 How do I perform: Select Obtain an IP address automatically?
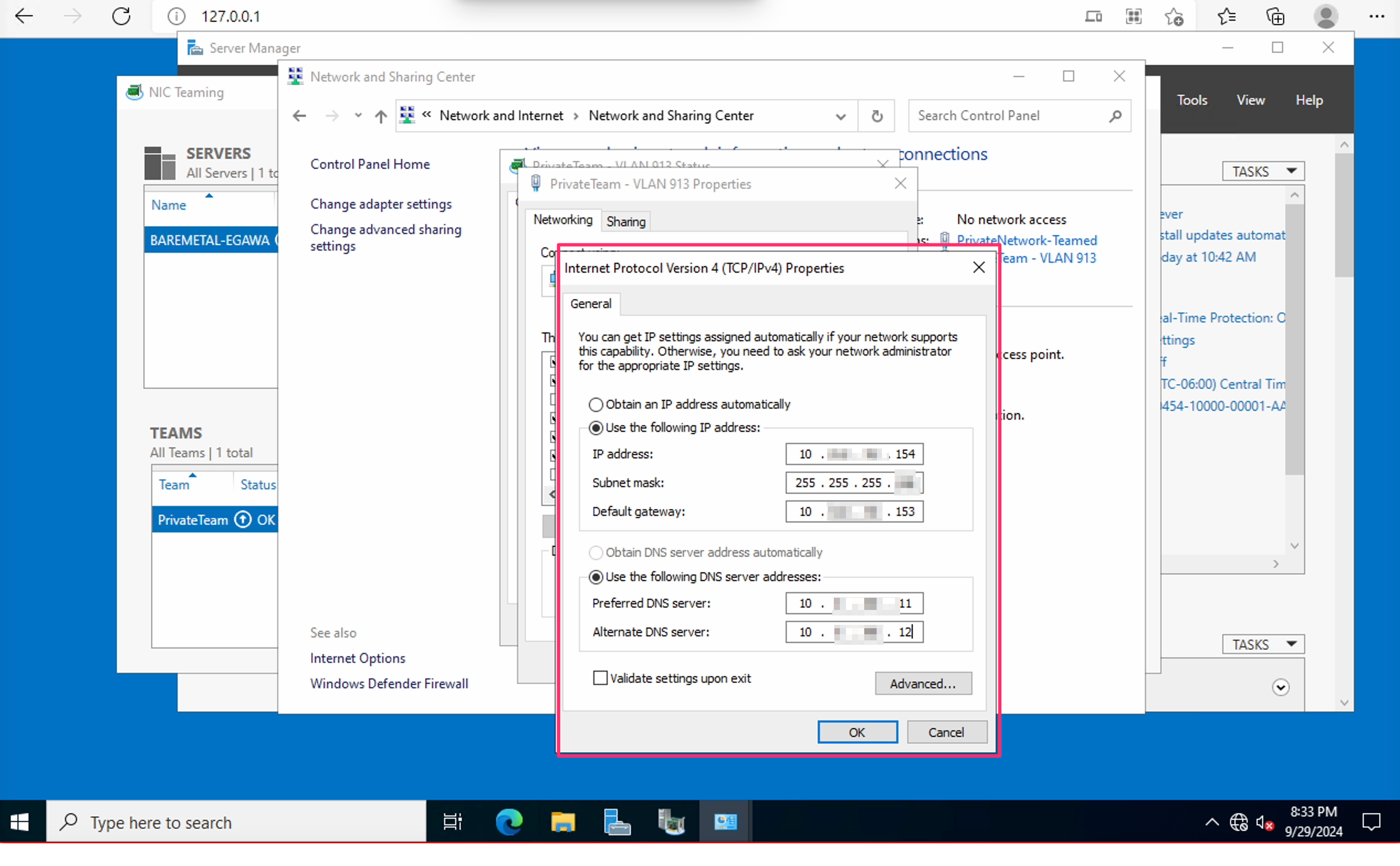tap(595, 404)
